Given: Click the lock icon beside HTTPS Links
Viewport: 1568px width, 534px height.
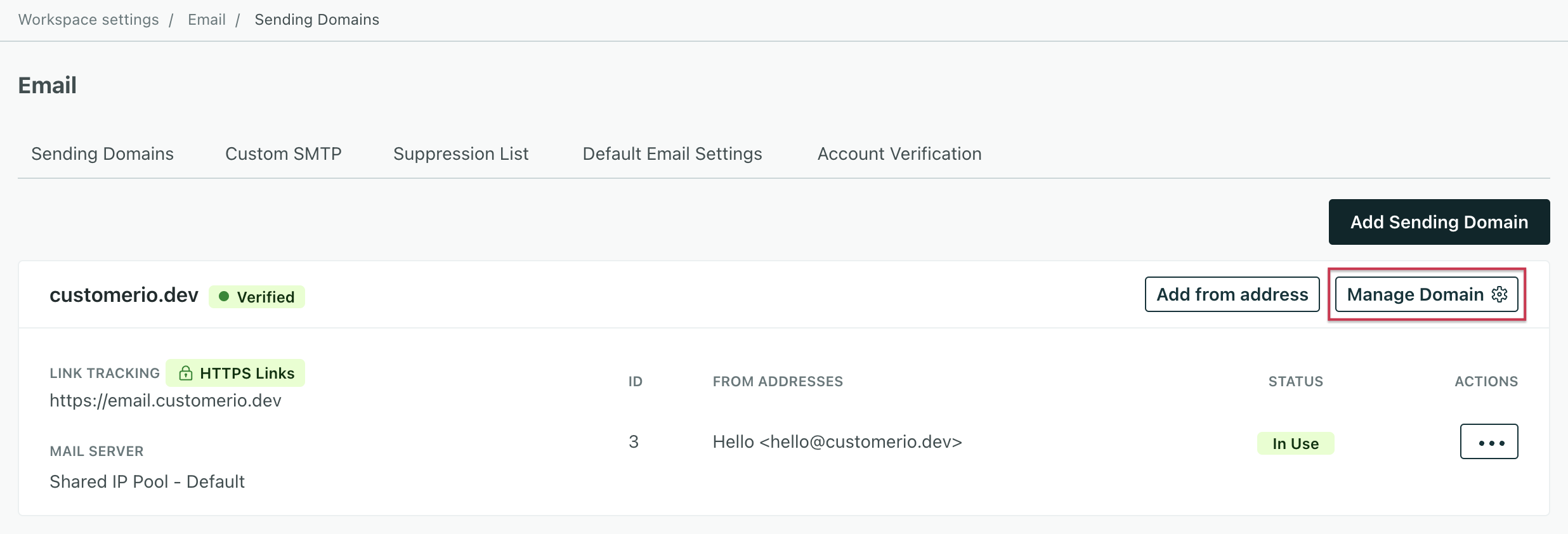Looking at the screenshot, I should coord(185,373).
